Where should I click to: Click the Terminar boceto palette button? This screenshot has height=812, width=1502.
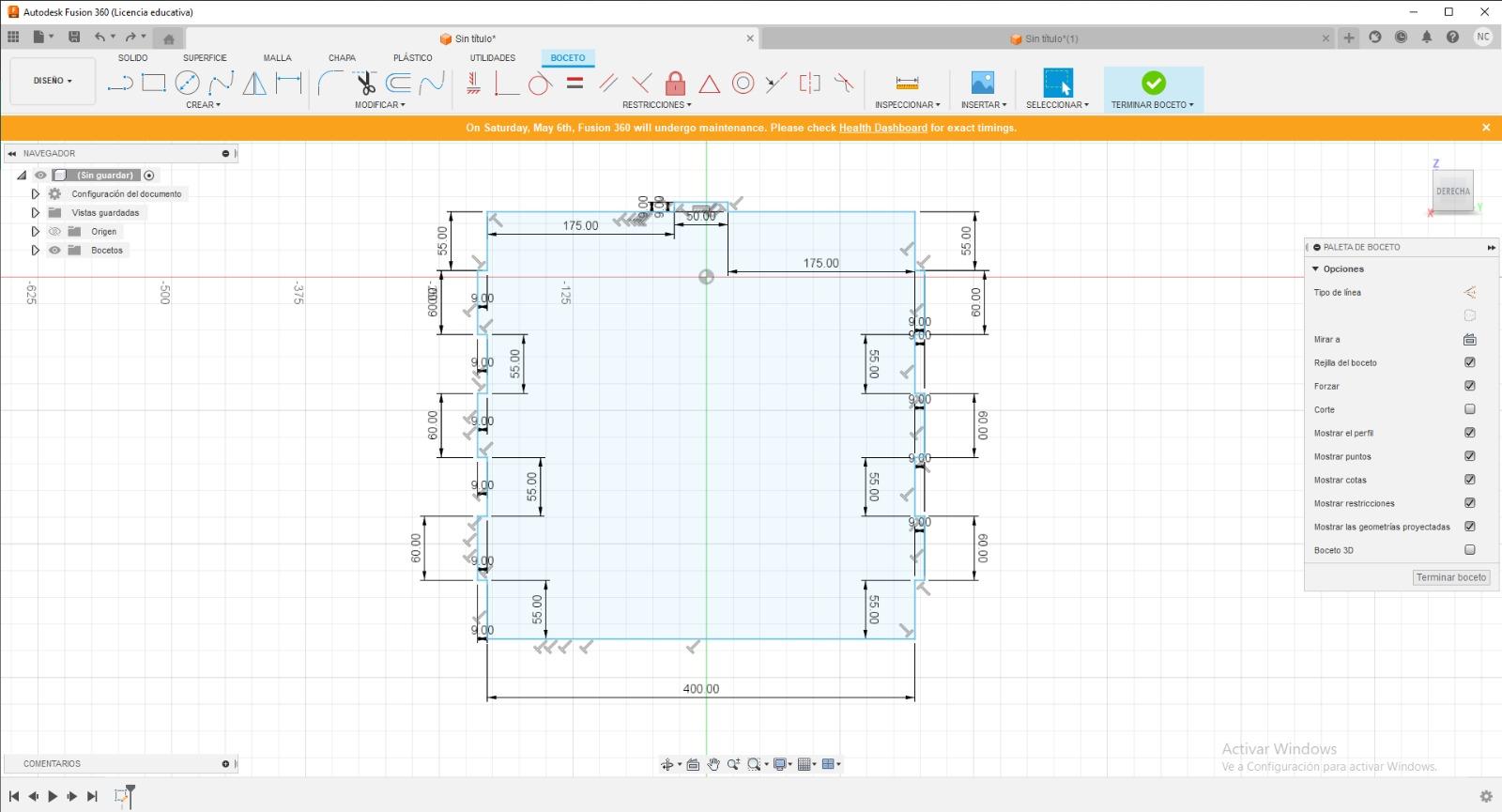(x=1451, y=577)
